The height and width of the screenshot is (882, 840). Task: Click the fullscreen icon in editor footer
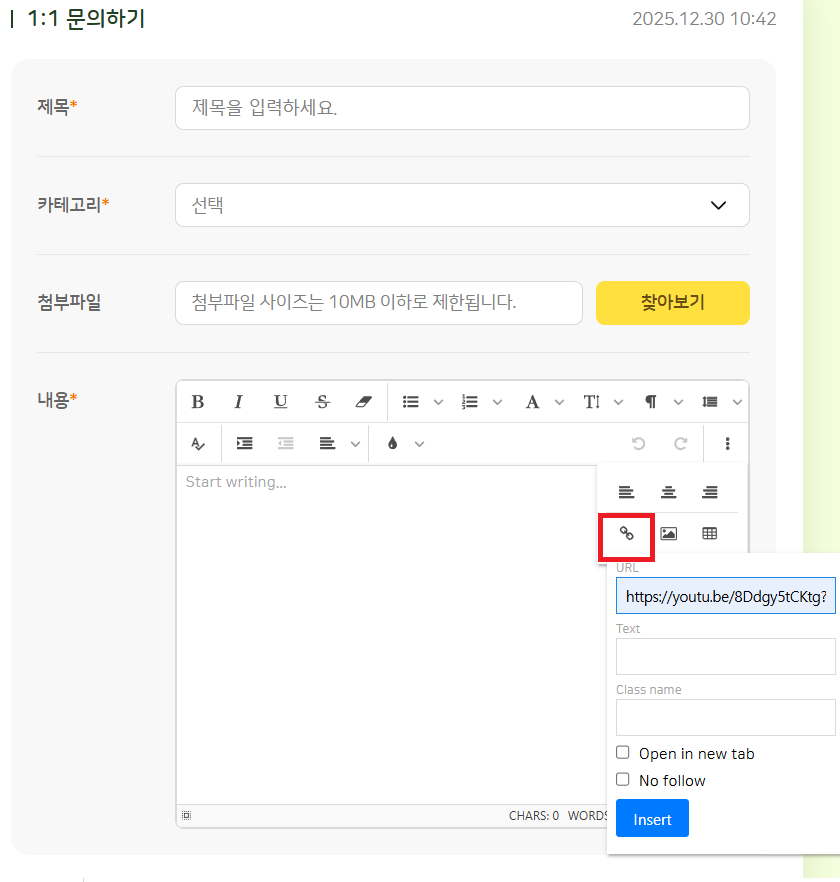point(186,815)
